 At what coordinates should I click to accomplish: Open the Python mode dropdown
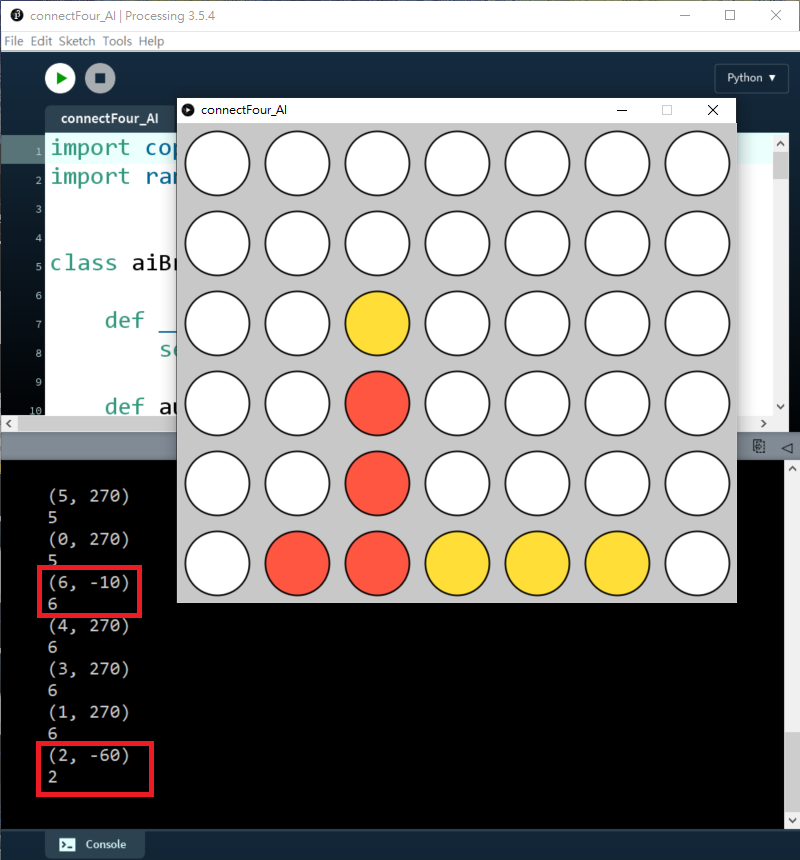tap(751, 78)
